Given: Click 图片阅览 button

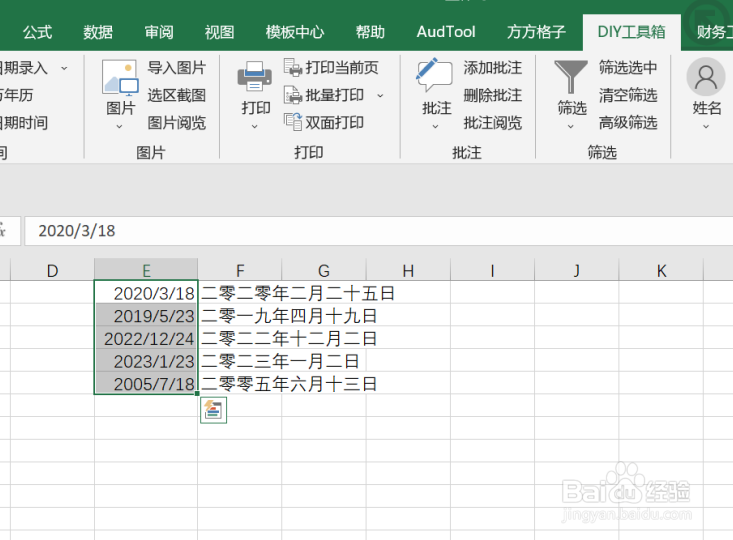Looking at the screenshot, I should pos(177,122).
